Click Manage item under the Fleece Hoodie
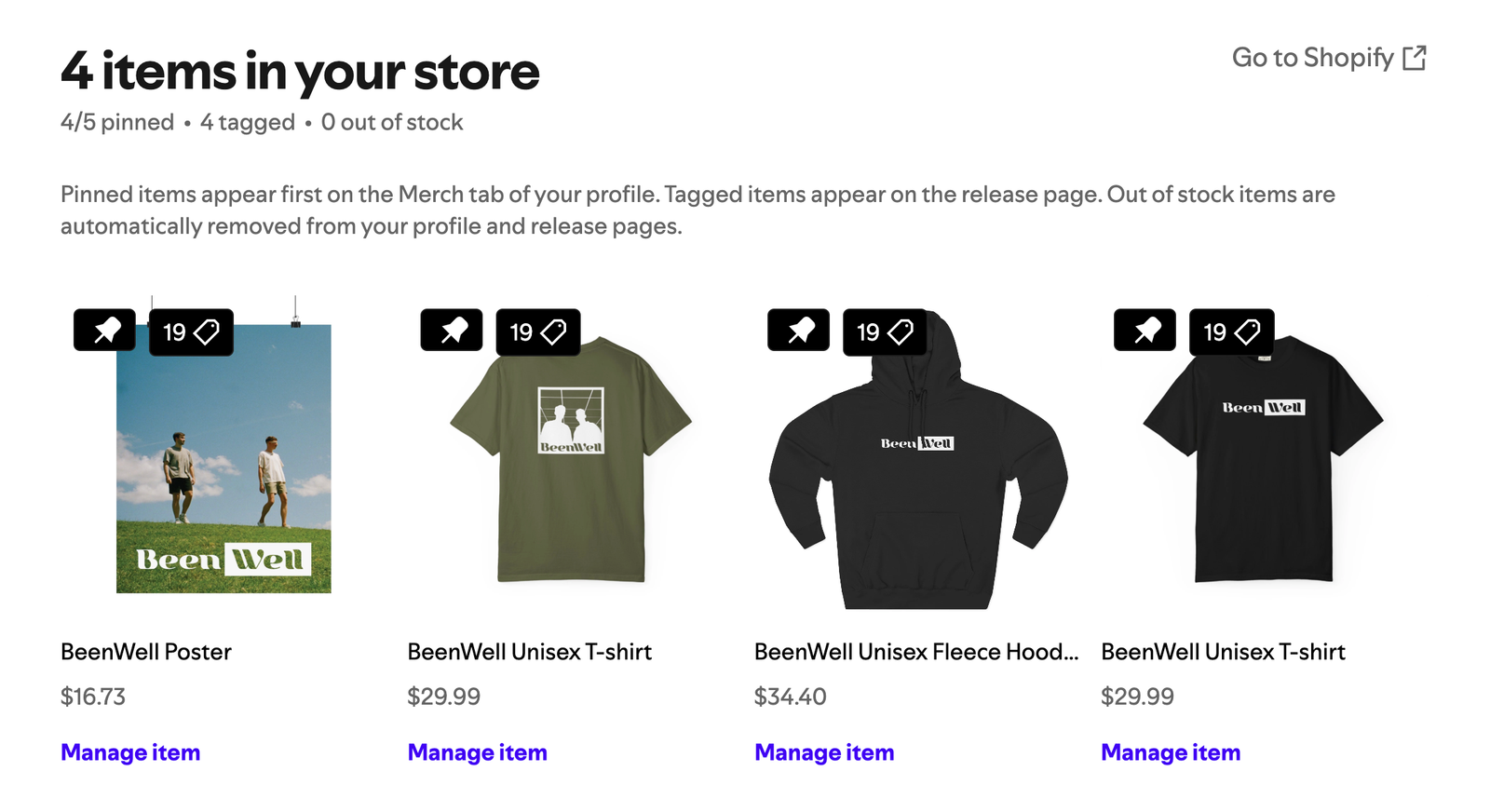Image resolution: width=1490 pixels, height=812 pixels. 823,752
